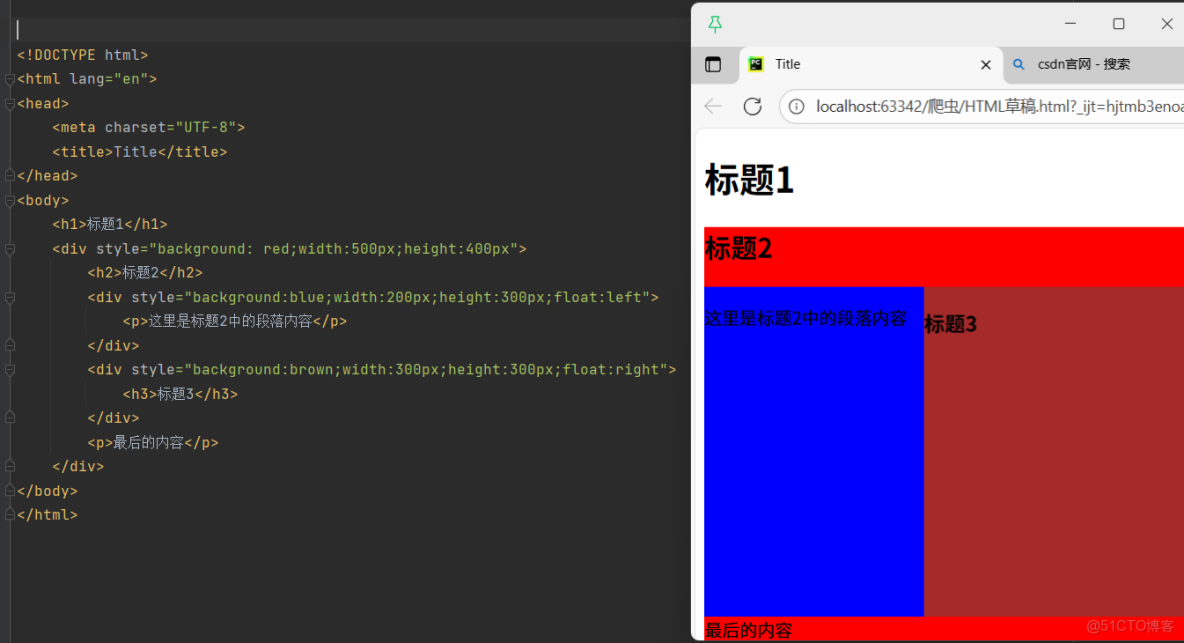
Task: Collapse the head section fold arrow
Action: [8, 101]
